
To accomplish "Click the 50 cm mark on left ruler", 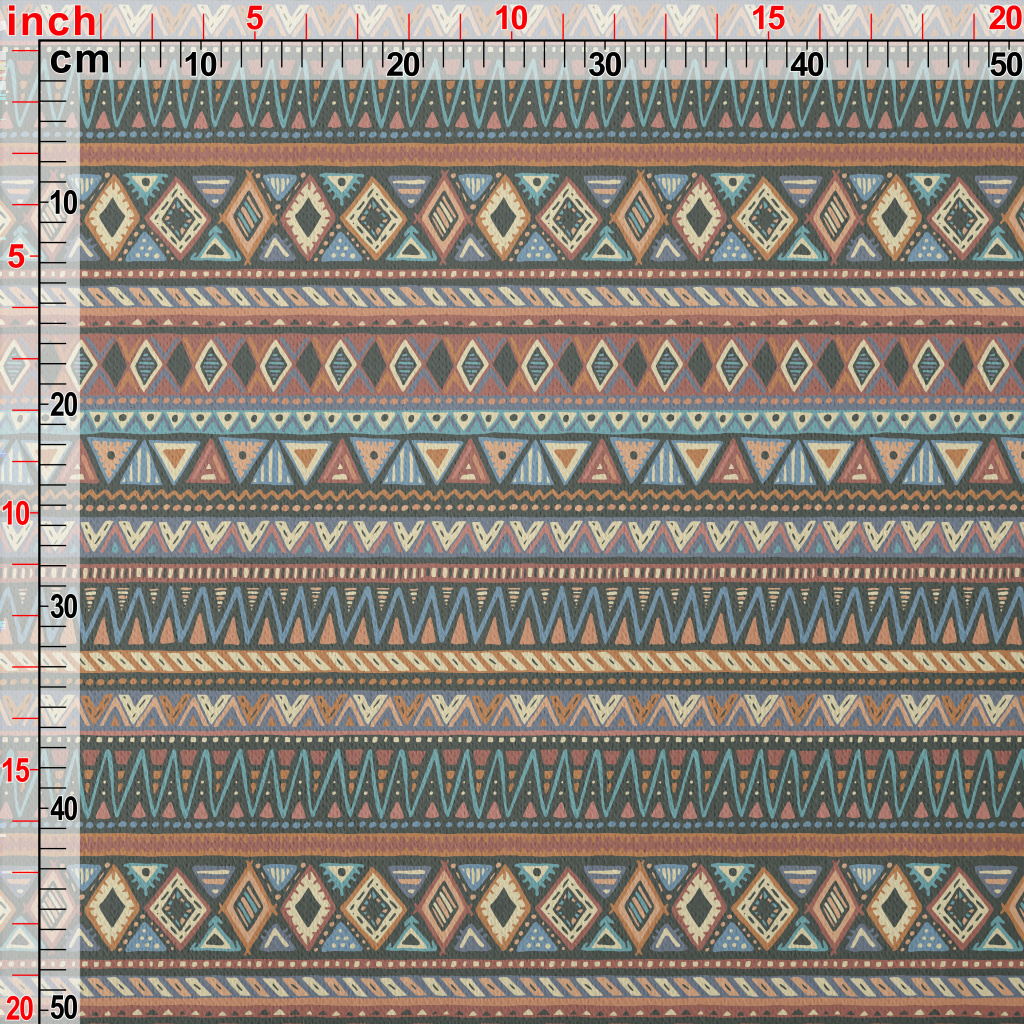I will [x=62, y=1006].
